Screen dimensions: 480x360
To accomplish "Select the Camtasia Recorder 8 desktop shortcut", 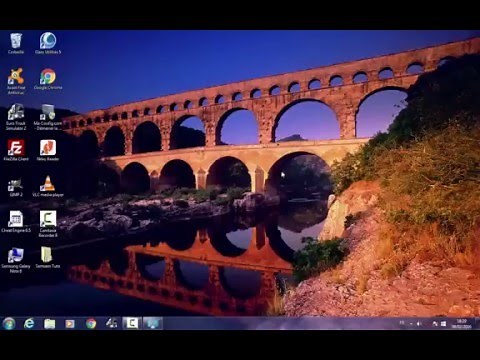I will coord(48,224).
